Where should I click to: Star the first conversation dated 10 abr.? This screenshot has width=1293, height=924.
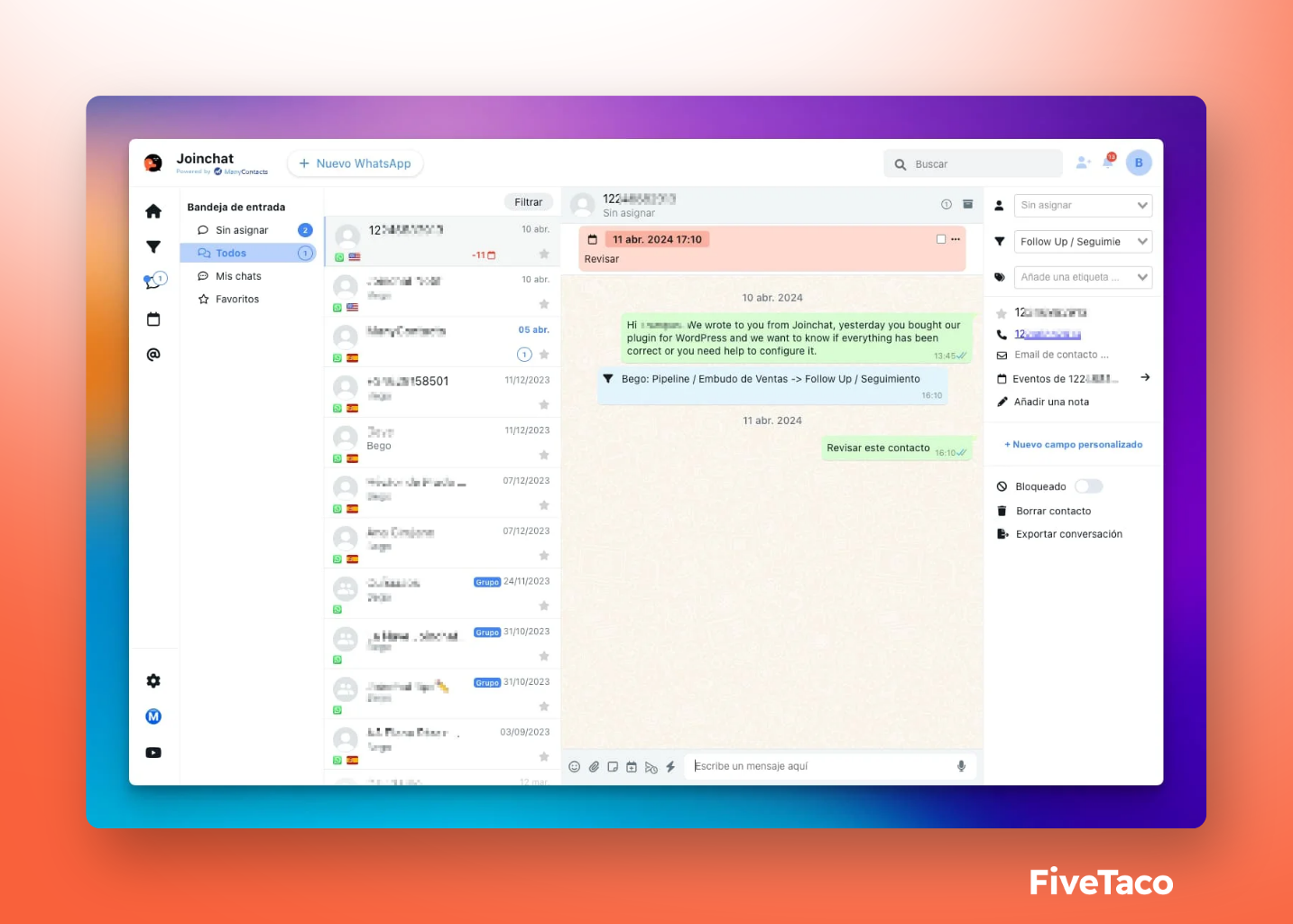point(544,254)
